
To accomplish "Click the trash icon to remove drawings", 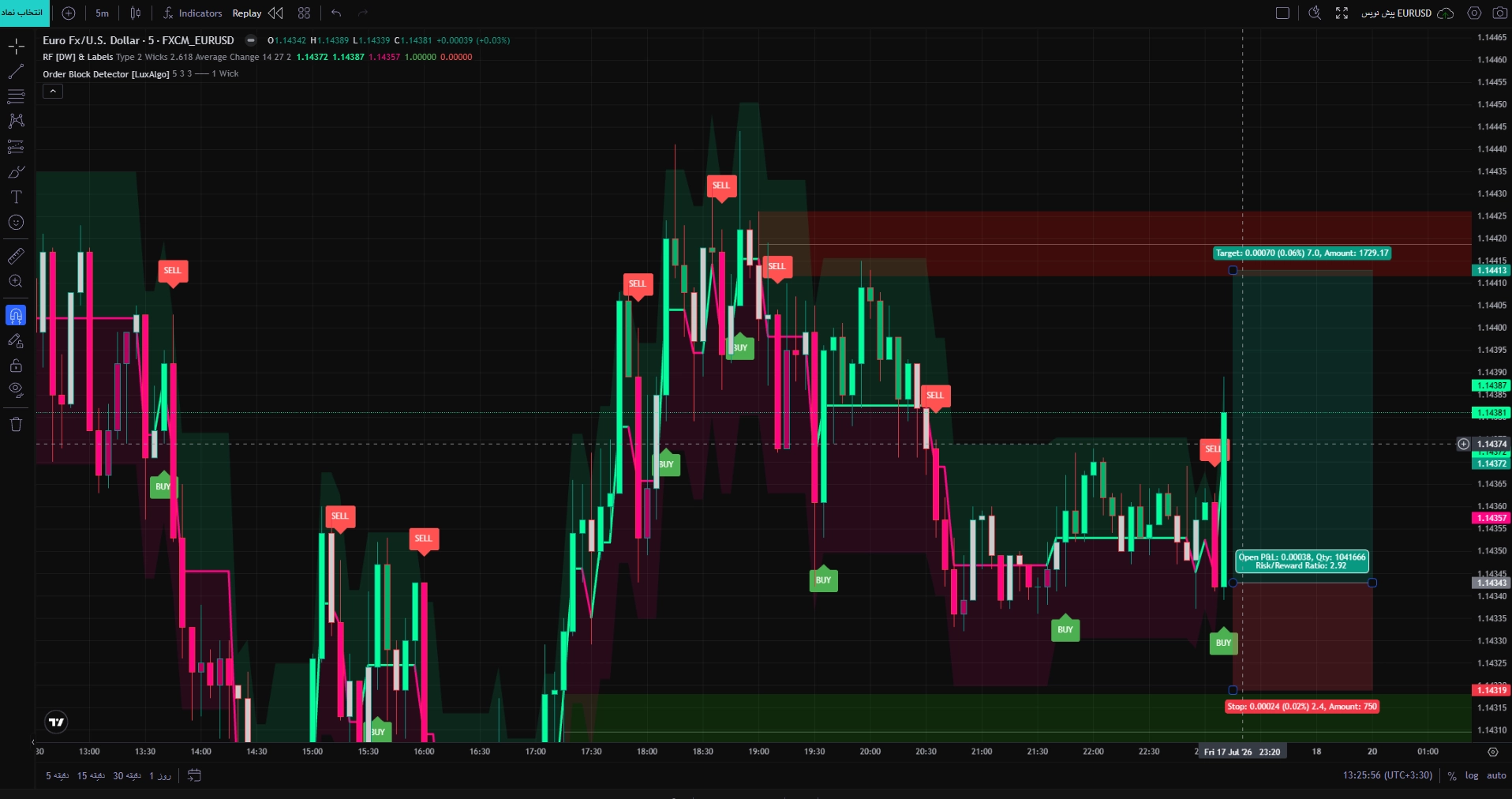I will [16, 424].
